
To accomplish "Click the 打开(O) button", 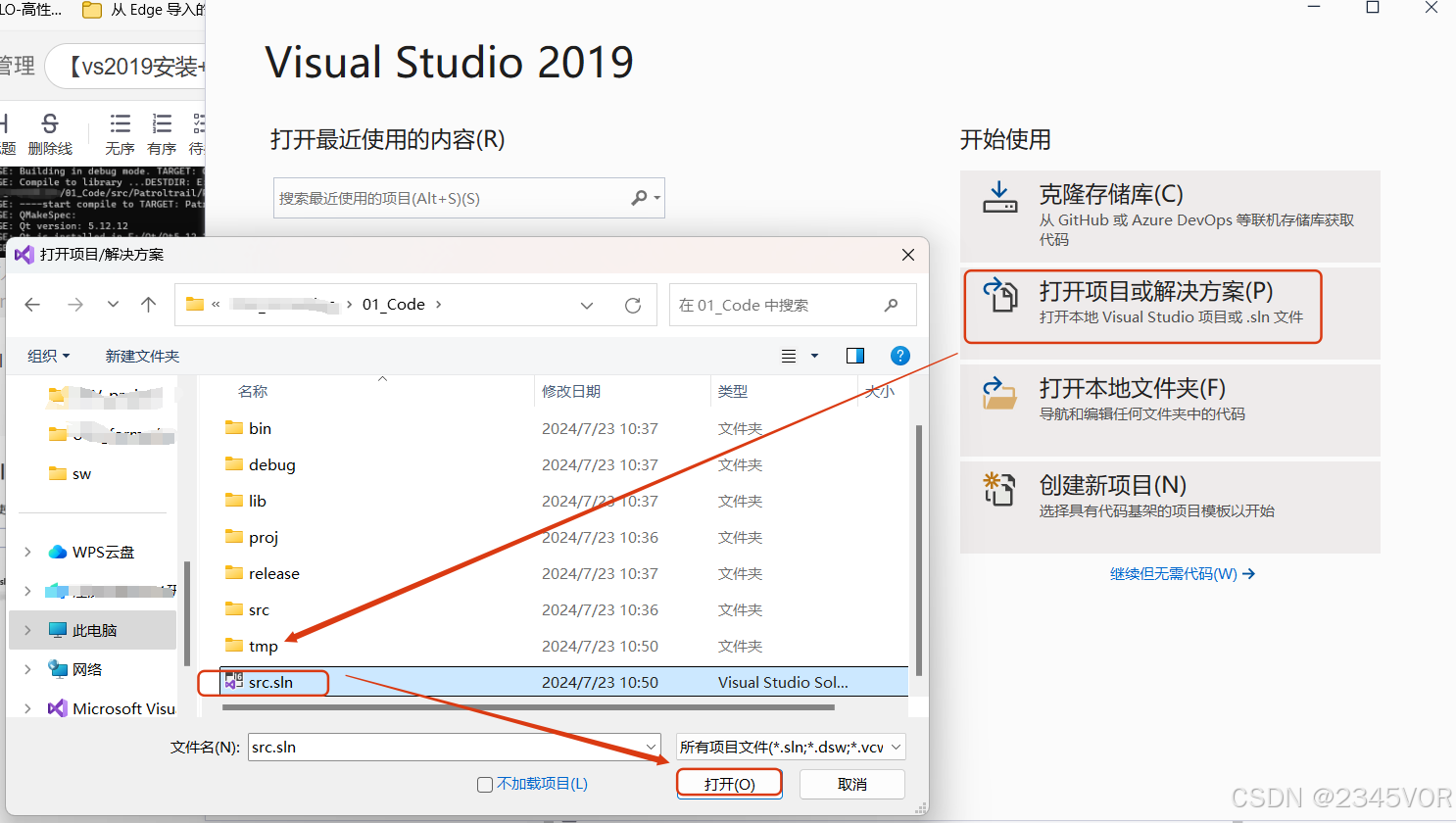I will (730, 784).
